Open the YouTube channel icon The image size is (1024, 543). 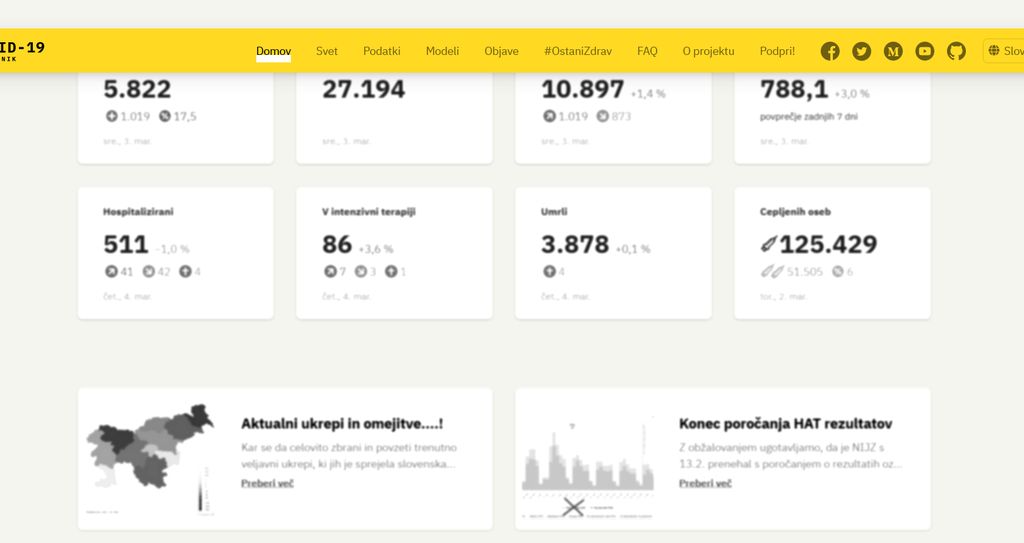pyautogui.click(x=925, y=51)
